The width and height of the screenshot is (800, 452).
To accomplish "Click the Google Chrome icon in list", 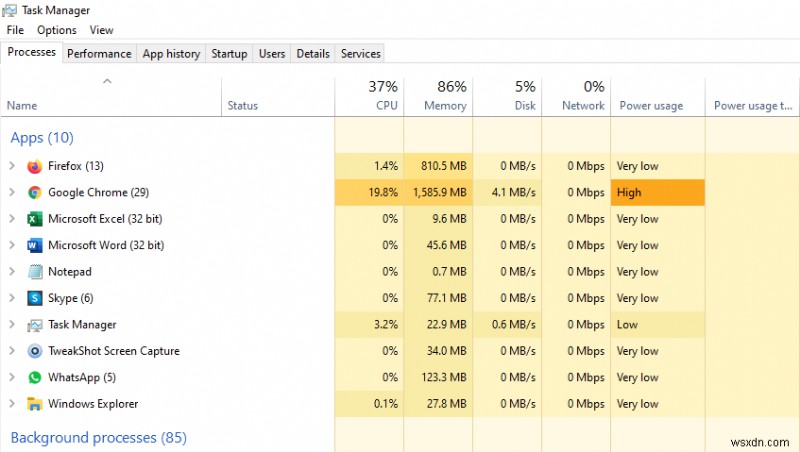I will click(35, 192).
